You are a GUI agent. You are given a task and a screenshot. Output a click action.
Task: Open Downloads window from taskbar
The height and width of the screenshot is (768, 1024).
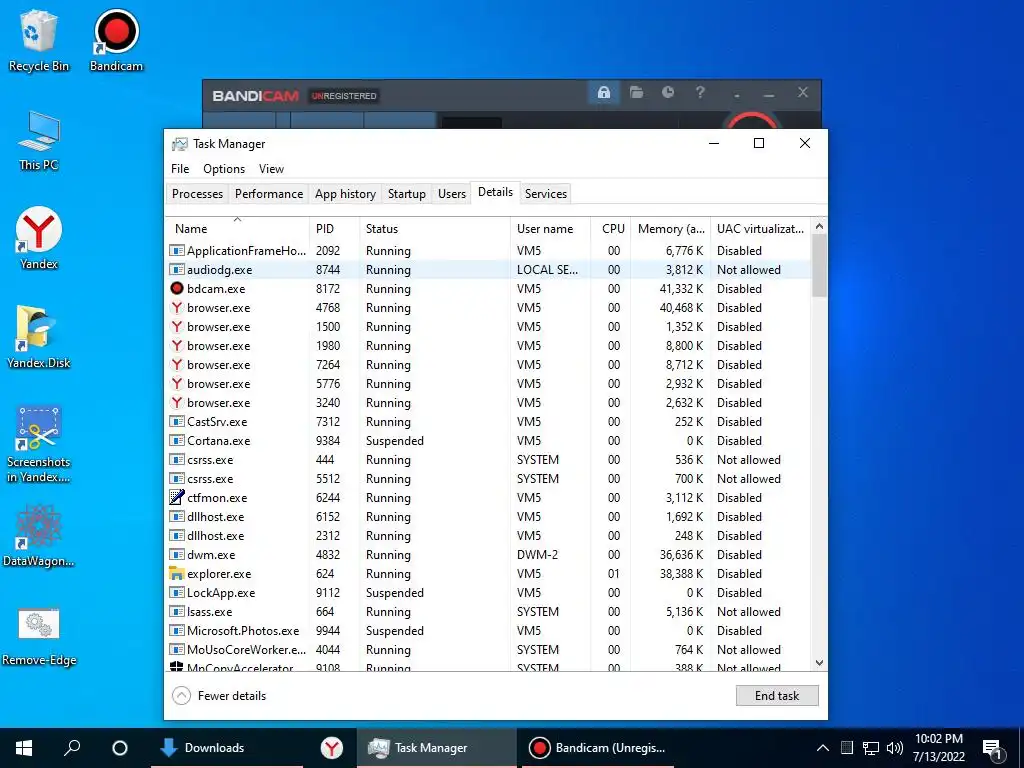(227, 748)
